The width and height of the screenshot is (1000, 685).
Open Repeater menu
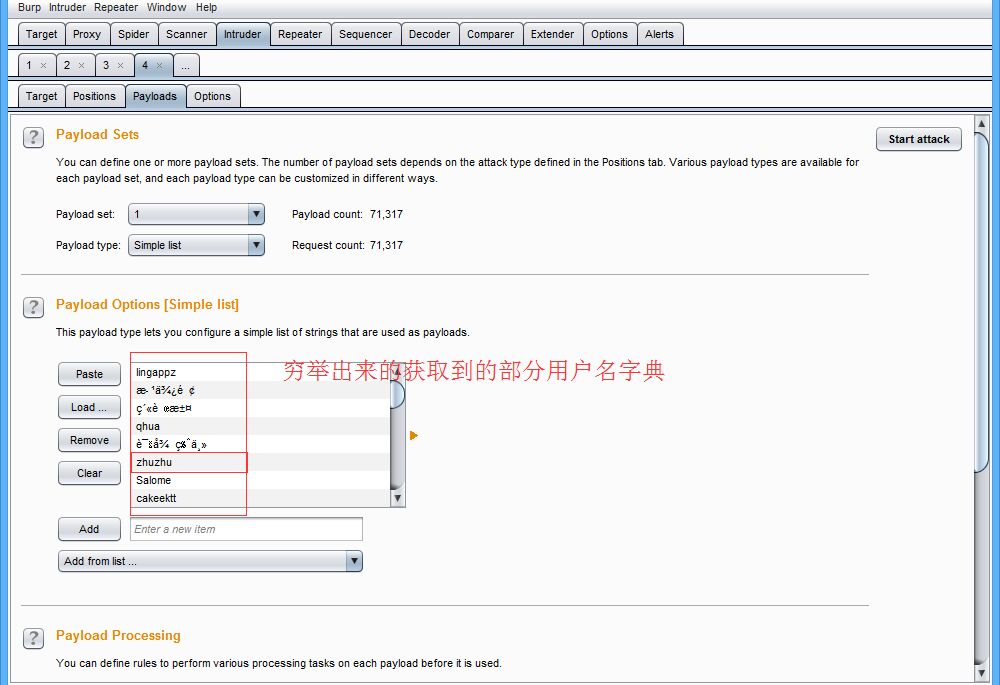(115, 7)
